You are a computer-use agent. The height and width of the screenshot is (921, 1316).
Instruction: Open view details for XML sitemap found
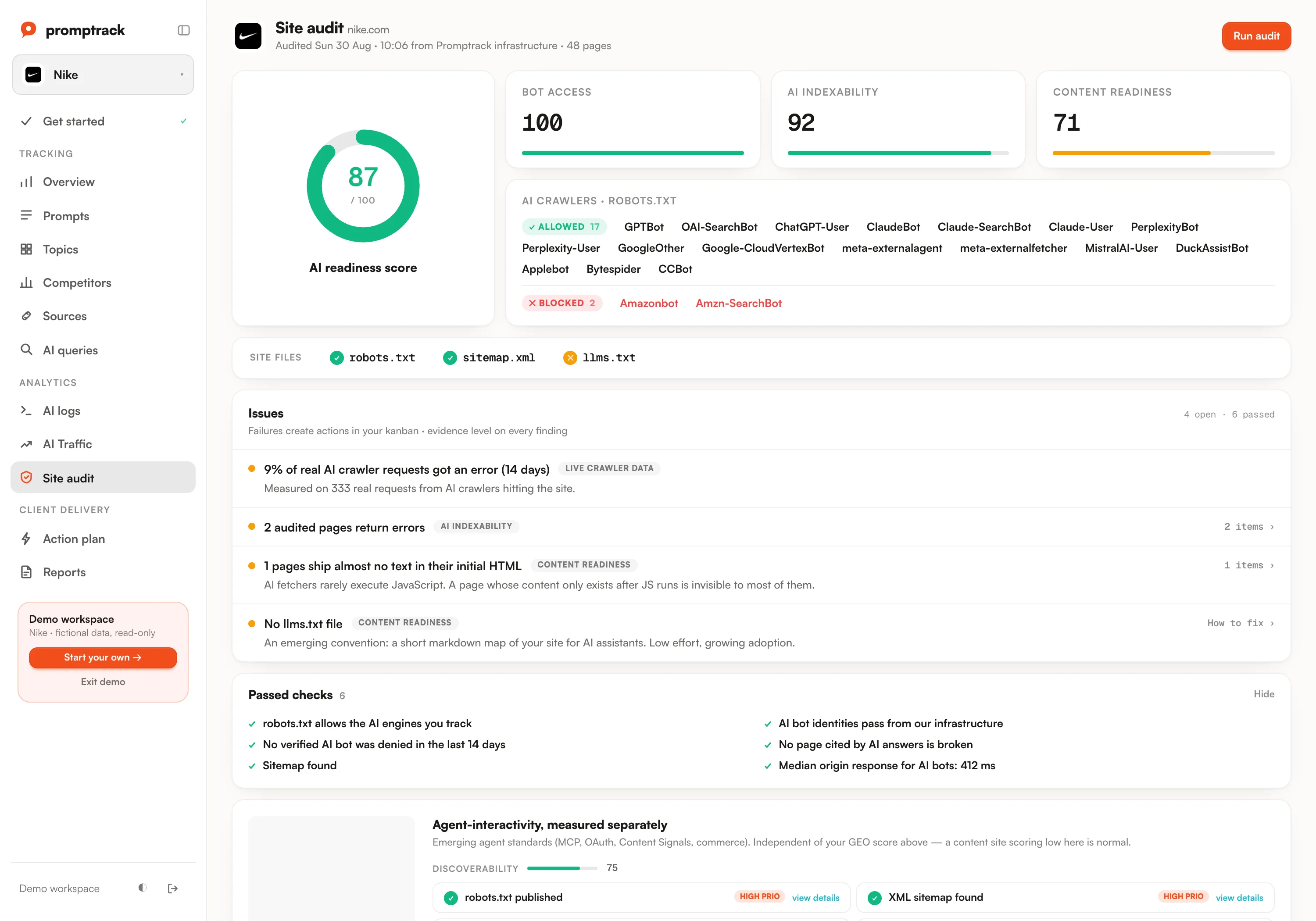point(1239,898)
